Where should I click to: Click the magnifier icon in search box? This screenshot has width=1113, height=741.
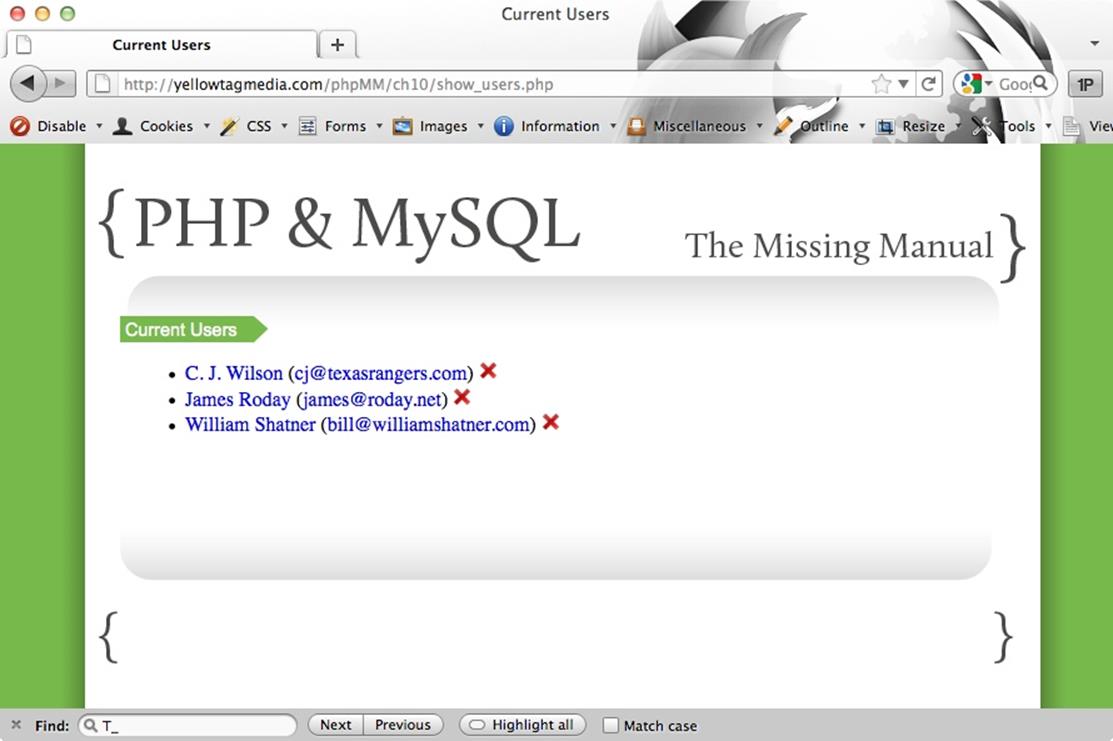1040,83
